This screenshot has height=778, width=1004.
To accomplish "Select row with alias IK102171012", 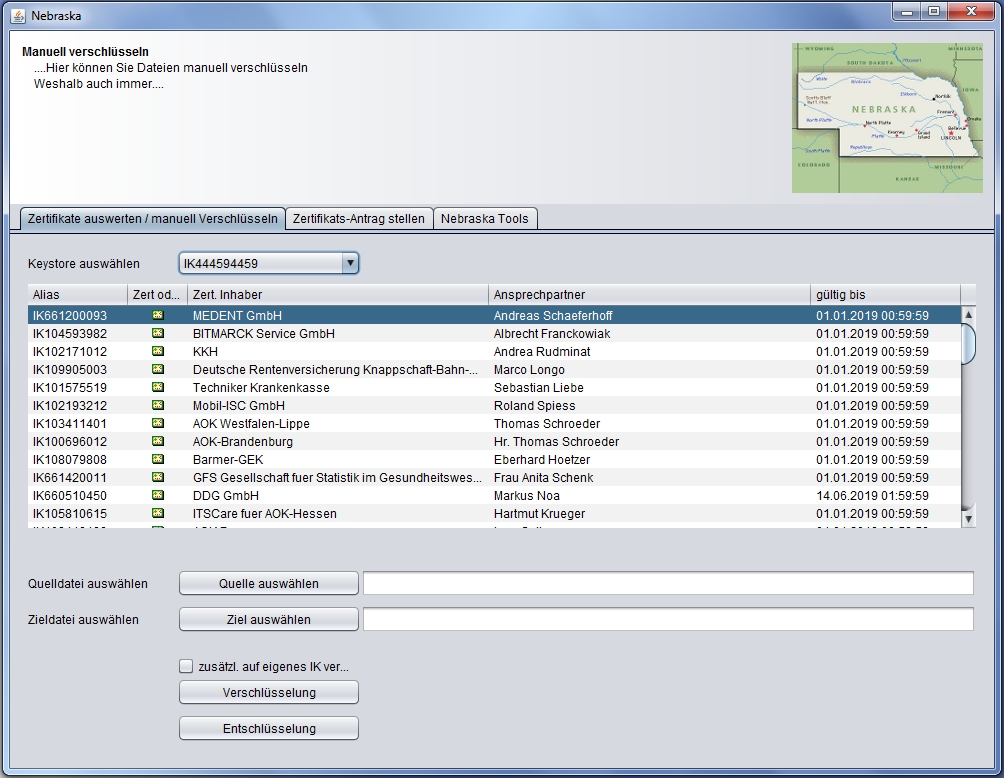I will pyautogui.click(x=494, y=351).
